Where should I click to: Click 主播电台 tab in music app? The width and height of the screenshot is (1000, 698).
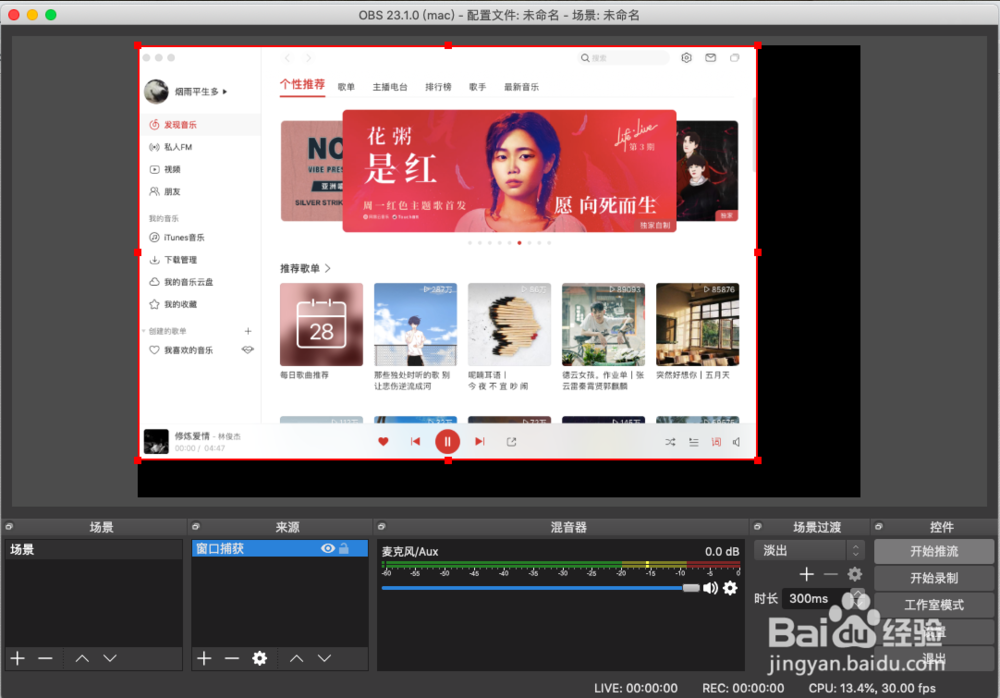390,87
